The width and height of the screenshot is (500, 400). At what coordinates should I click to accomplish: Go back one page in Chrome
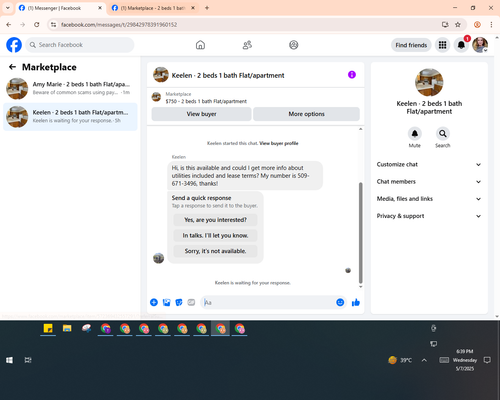coord(9,24)
